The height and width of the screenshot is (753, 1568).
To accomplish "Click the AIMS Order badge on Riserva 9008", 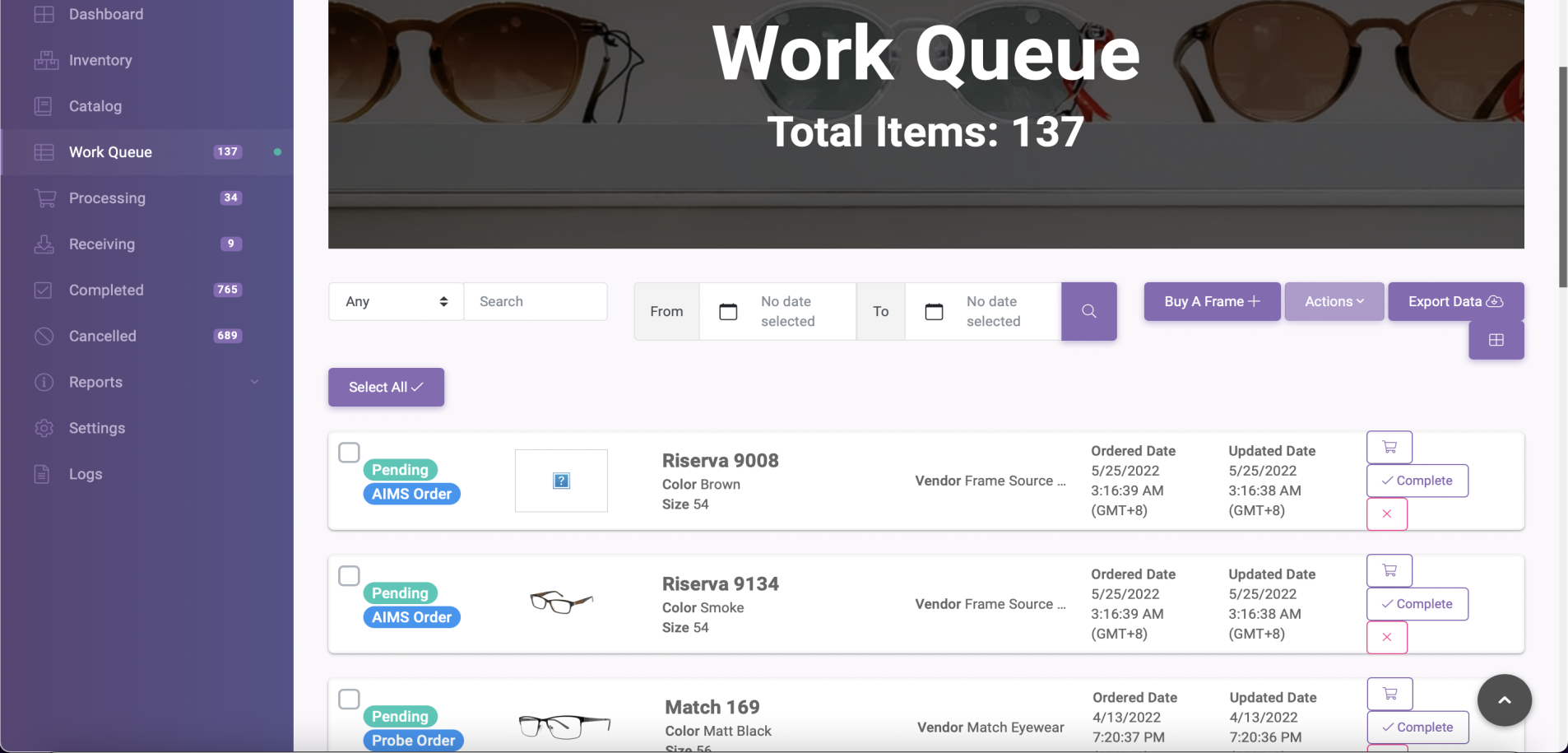I will click(411, 494).
